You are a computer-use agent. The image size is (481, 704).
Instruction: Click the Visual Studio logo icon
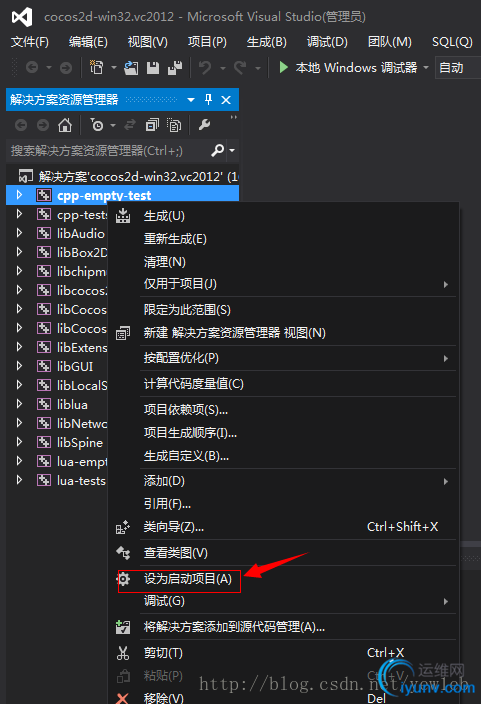(x=22, y=17)
